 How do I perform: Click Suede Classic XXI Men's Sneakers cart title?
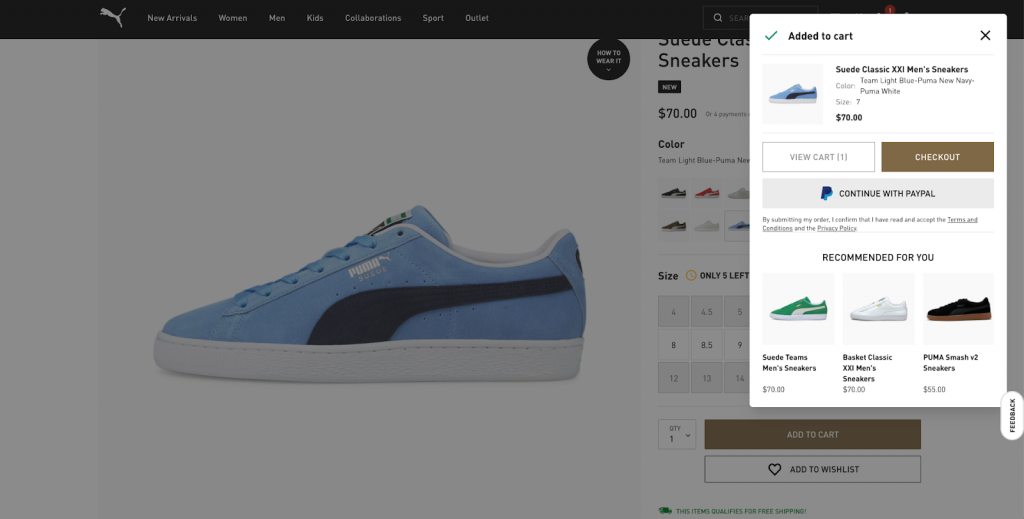coord(902,69)
